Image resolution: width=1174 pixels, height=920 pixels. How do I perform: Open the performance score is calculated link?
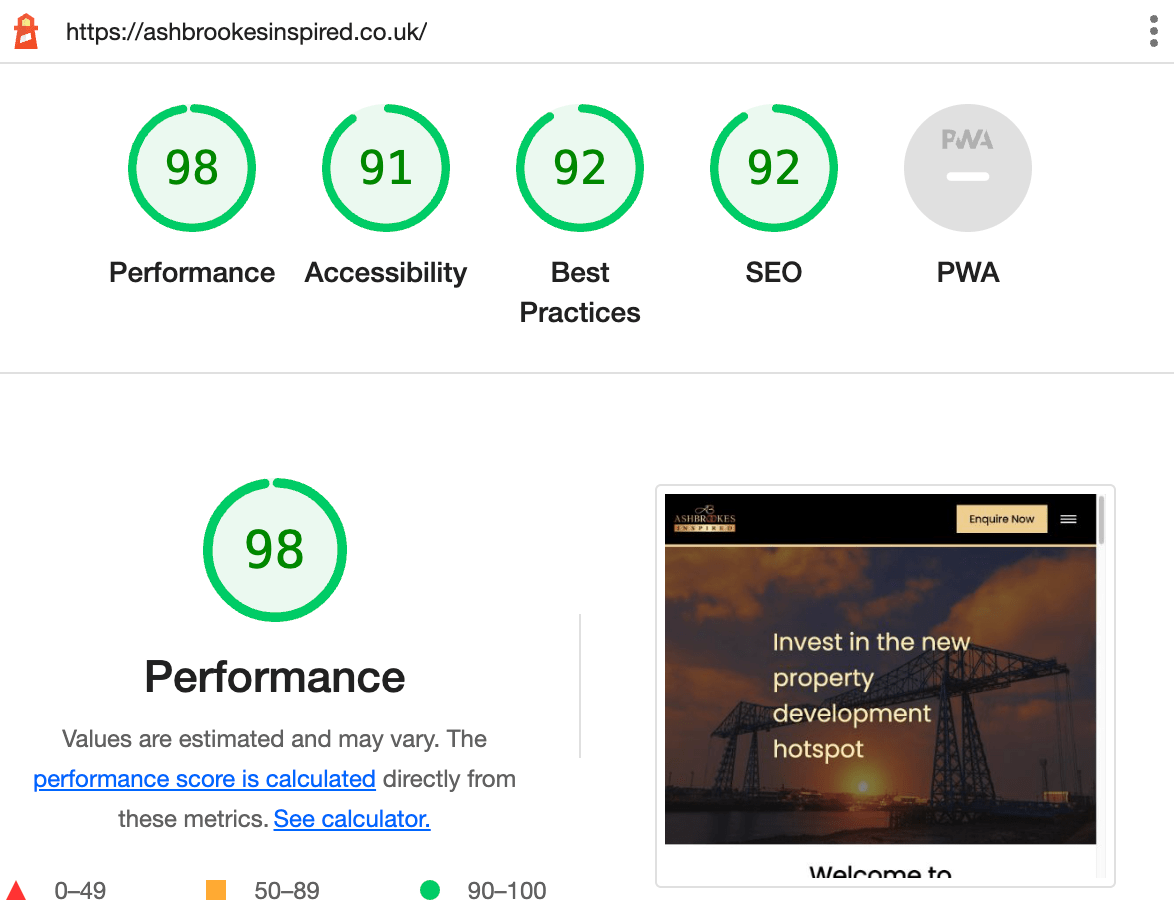[x=204, y=778]
